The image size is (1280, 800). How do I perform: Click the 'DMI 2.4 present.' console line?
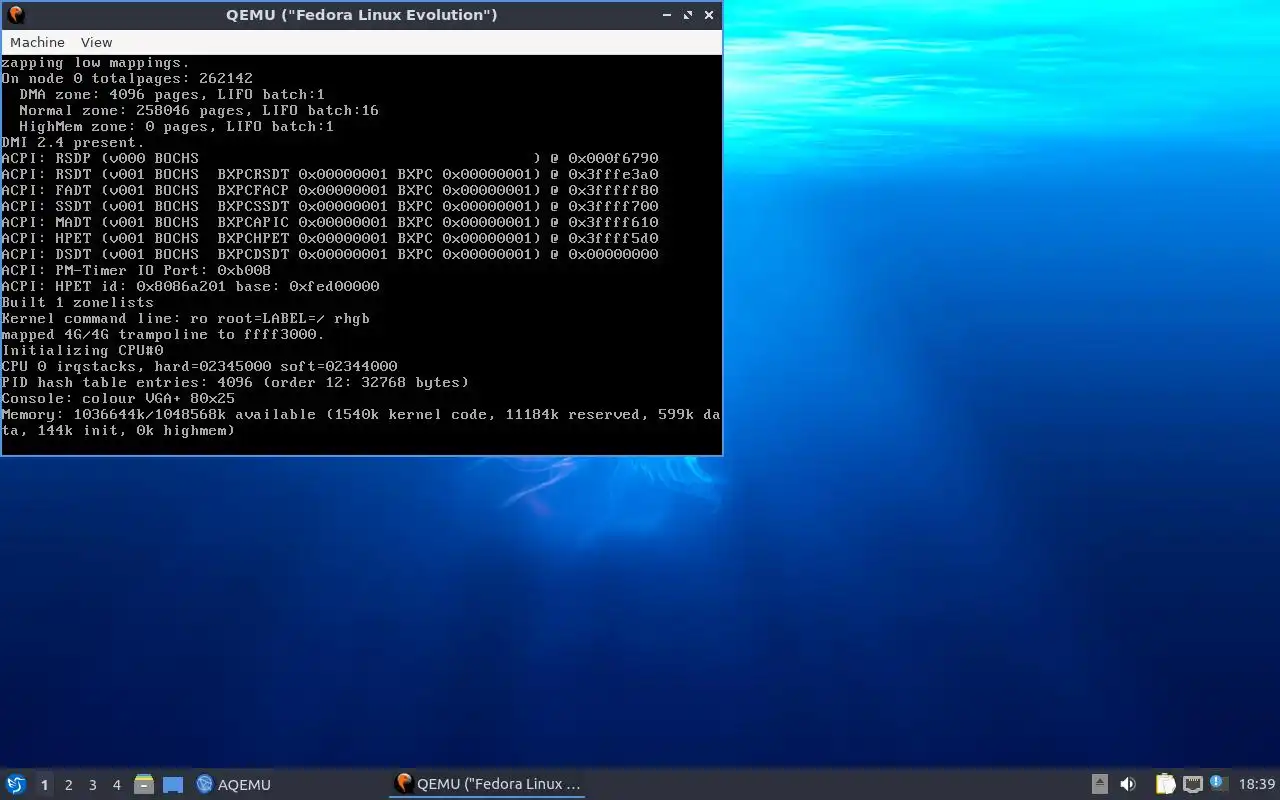click(x=73, y=142)
